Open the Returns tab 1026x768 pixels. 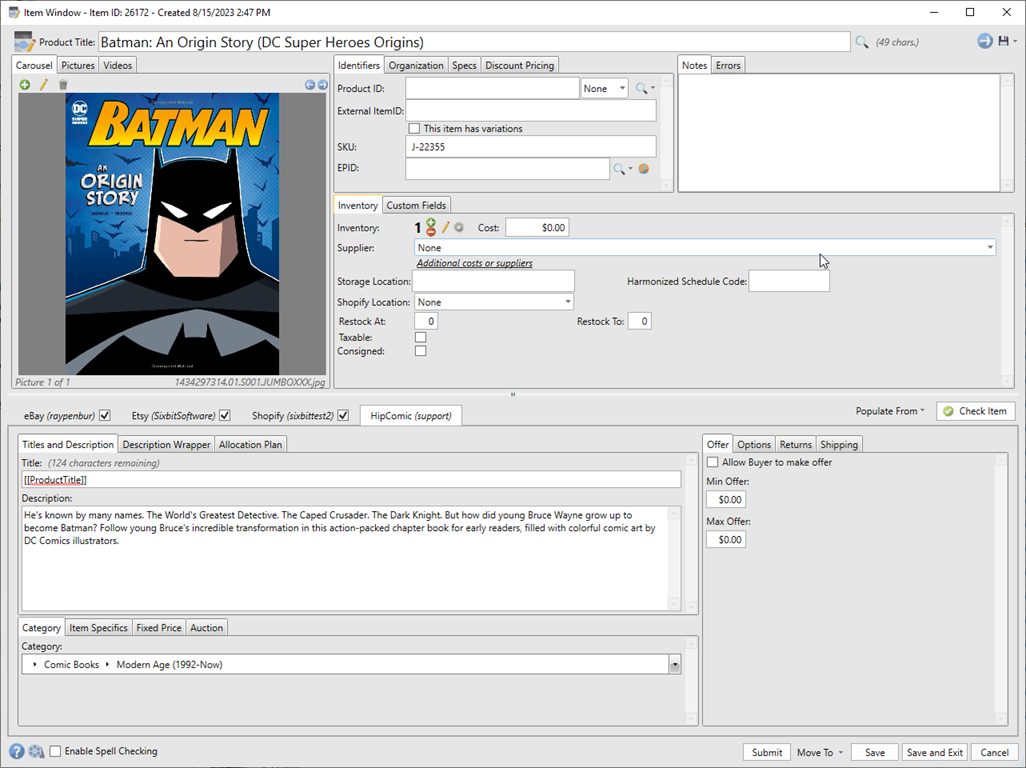796,445
